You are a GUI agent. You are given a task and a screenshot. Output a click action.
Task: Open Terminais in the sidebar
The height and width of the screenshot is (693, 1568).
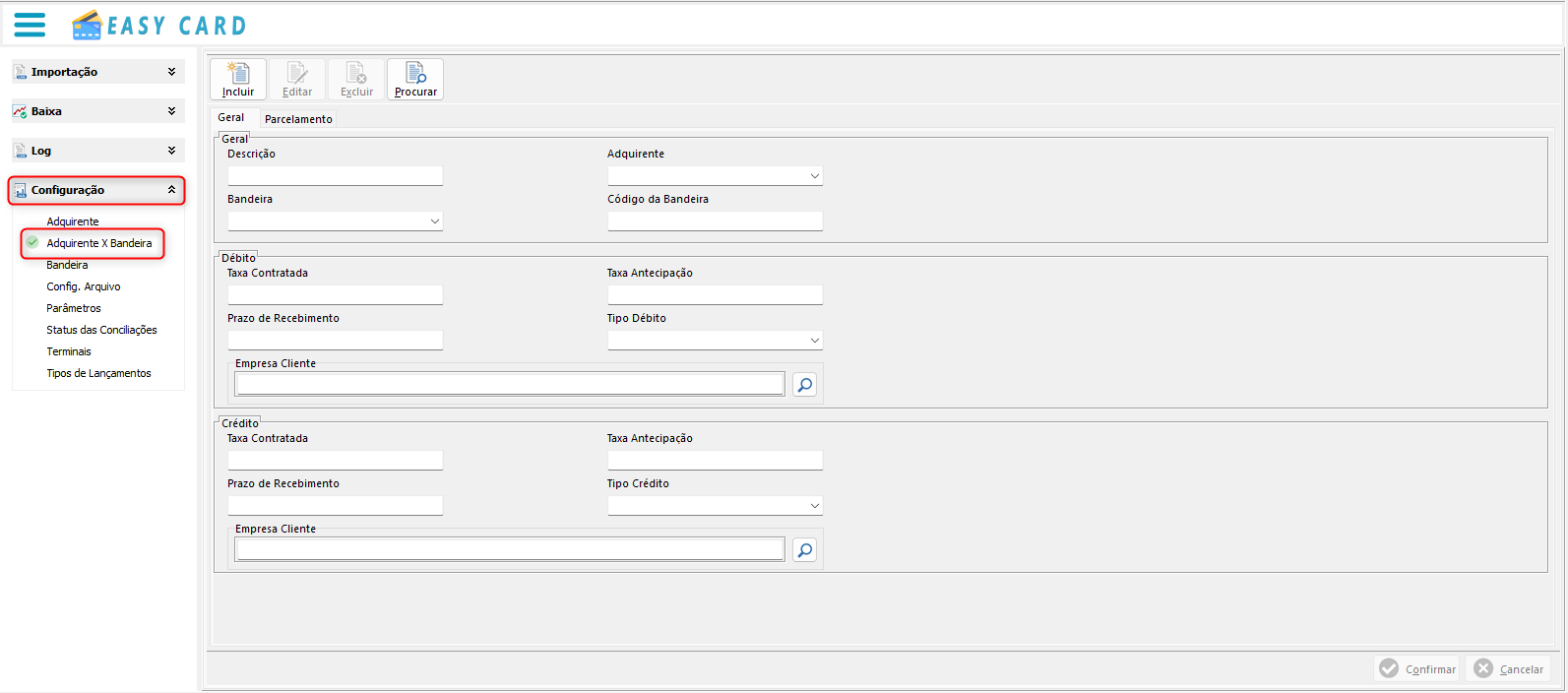point(69,351)
